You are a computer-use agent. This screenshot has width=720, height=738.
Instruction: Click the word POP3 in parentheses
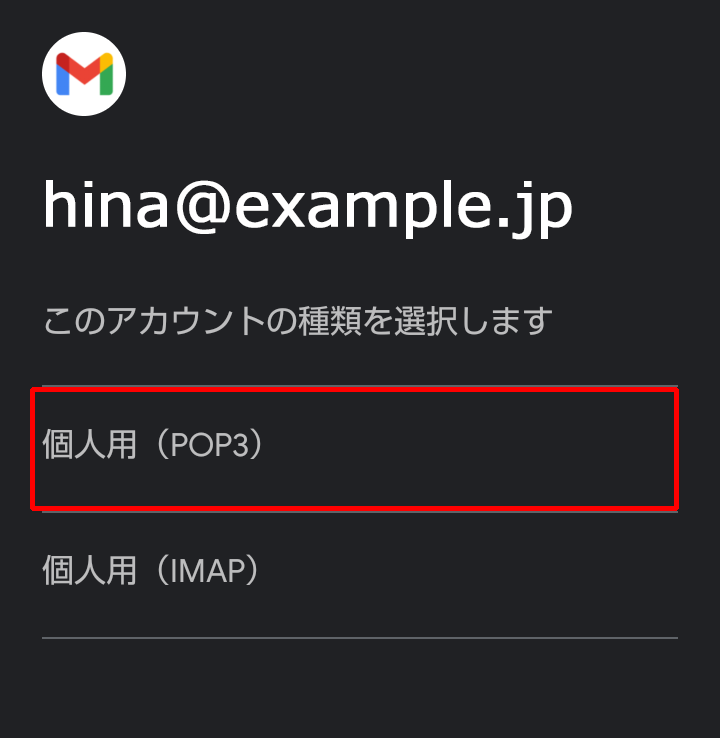pos(209,444)
